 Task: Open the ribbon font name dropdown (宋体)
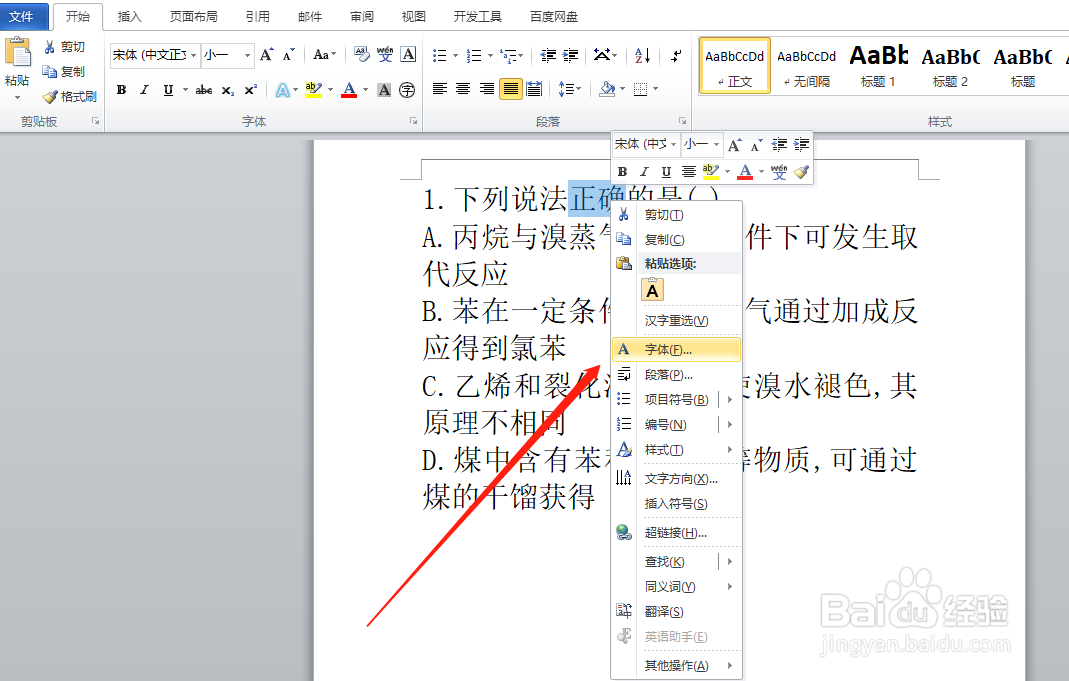(194, 55)
